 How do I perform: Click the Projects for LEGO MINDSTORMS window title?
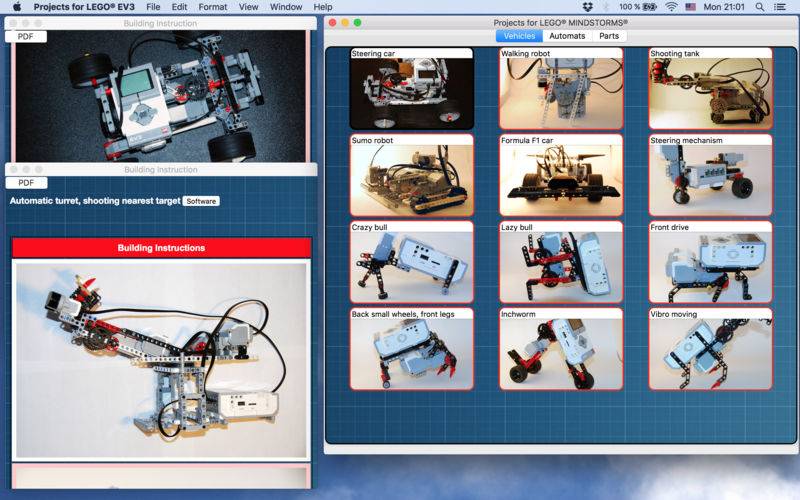pos(560,22)
